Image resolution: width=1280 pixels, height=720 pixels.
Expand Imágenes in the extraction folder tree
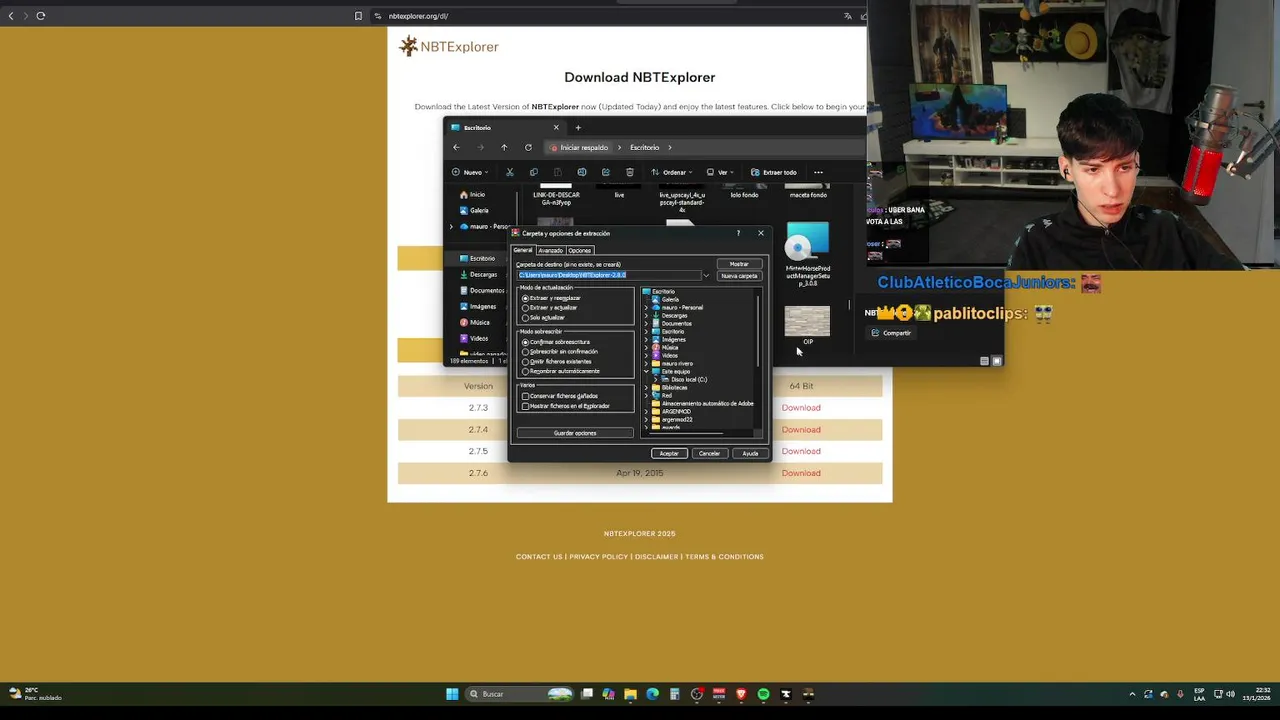[646, 339]
